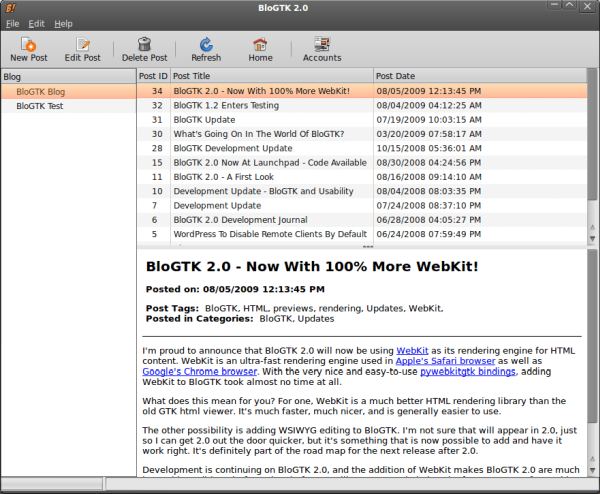Click the post list scrollbar up arrow

(592, 228)
